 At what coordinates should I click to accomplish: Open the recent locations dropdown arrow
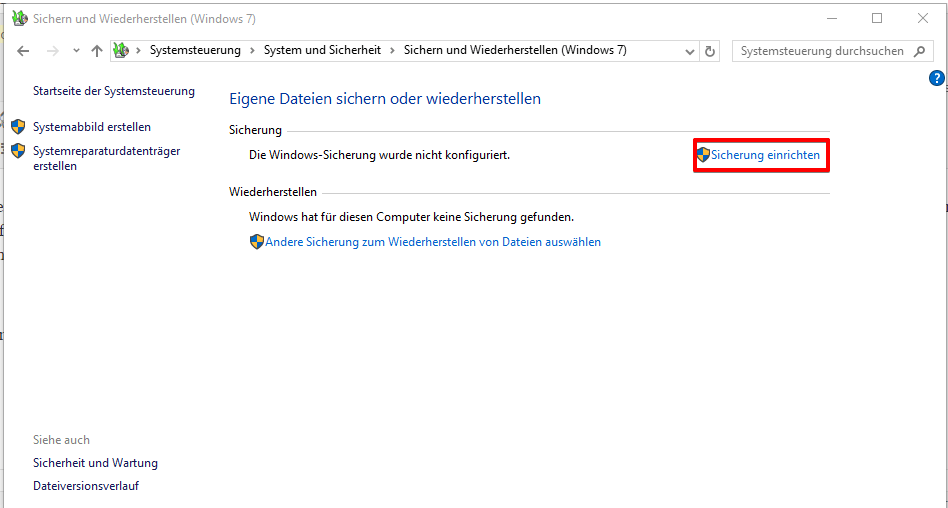[76, 51]
